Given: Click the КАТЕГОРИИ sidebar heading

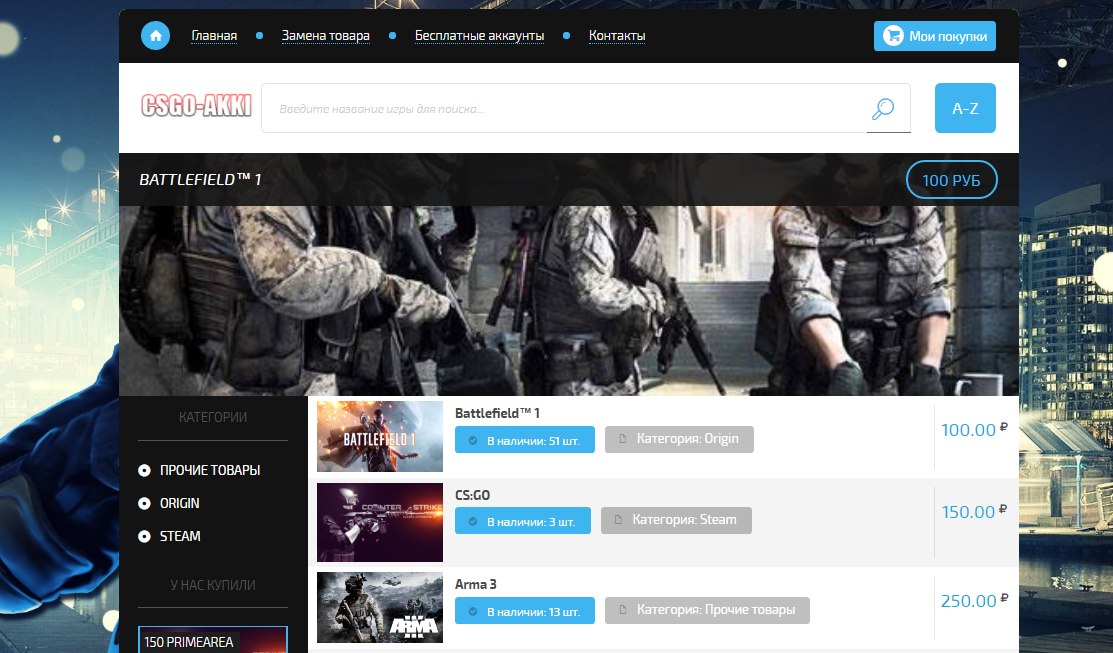Looking at the screenshot, I should [x=213, y=417].
